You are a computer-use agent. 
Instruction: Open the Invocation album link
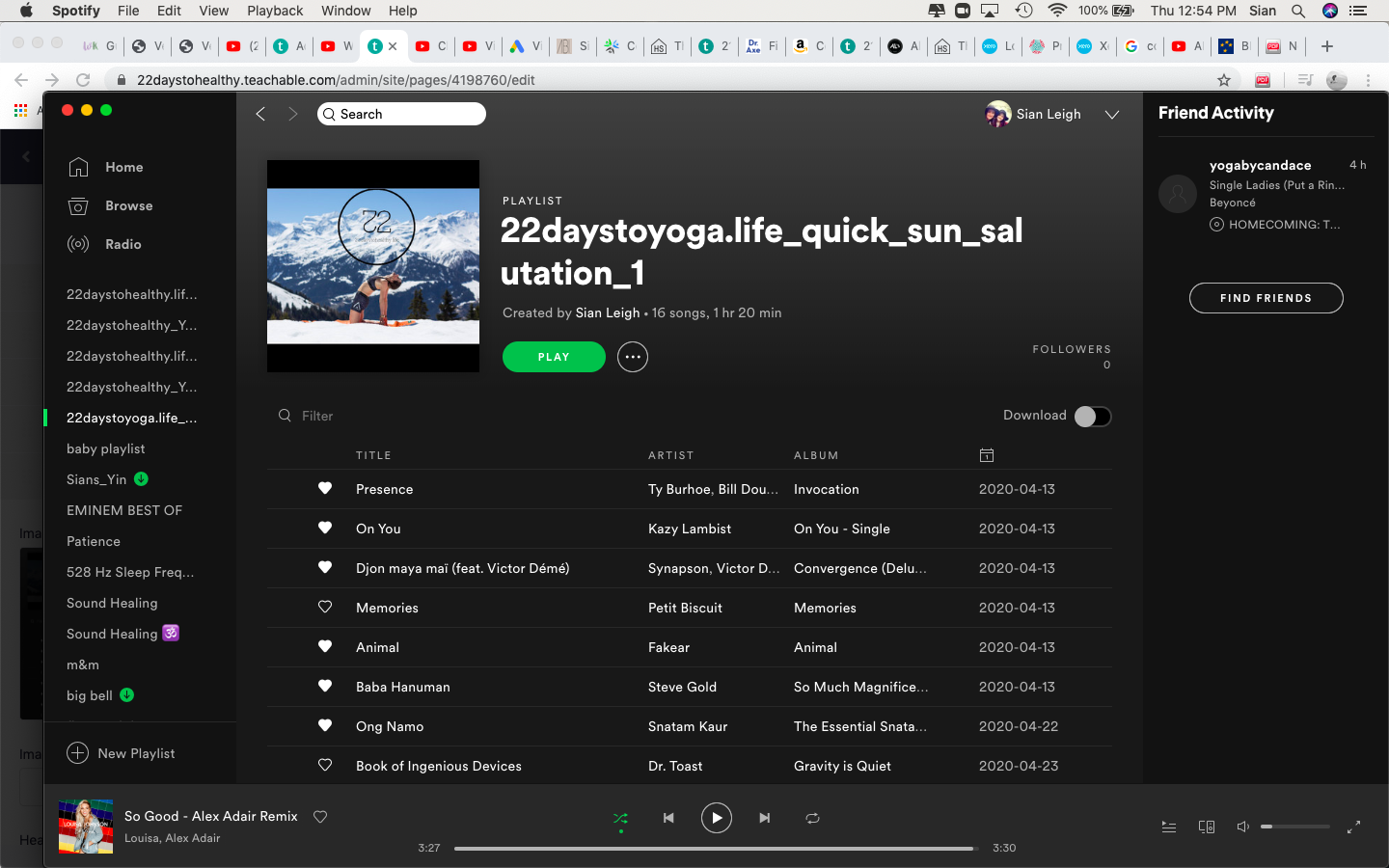point(827,489)
